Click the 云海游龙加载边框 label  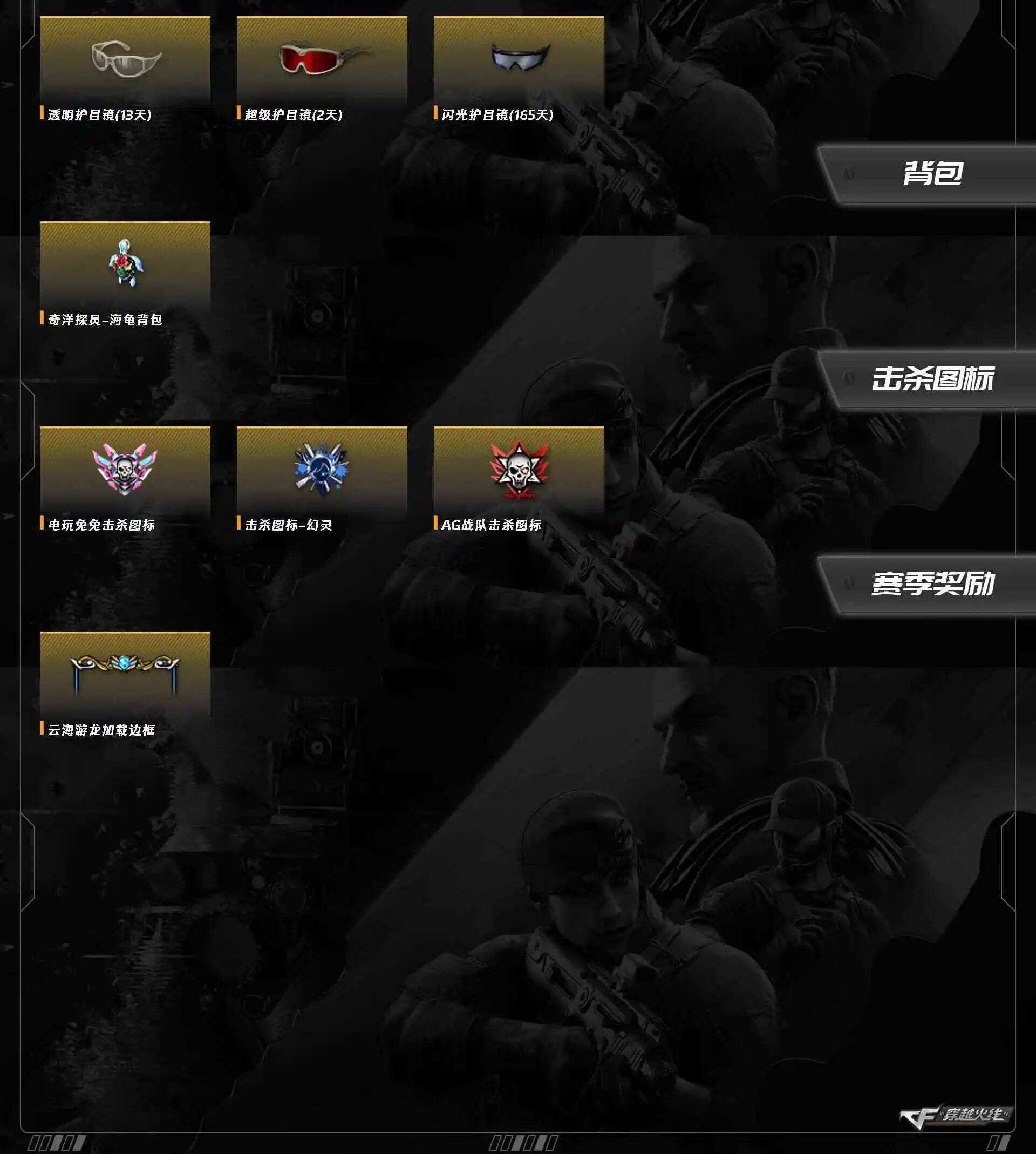pyautogui.click(x=101, y=730)
